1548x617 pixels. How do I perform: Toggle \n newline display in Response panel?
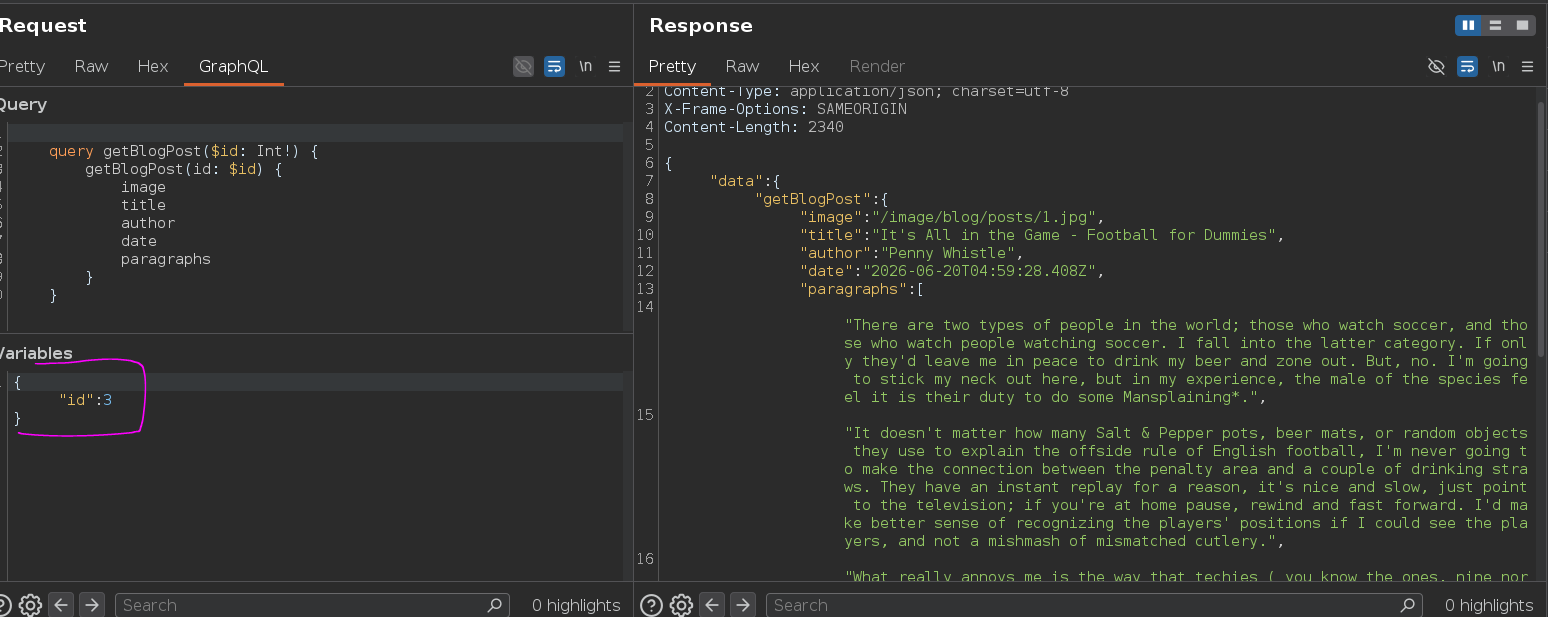point(1498,66)
